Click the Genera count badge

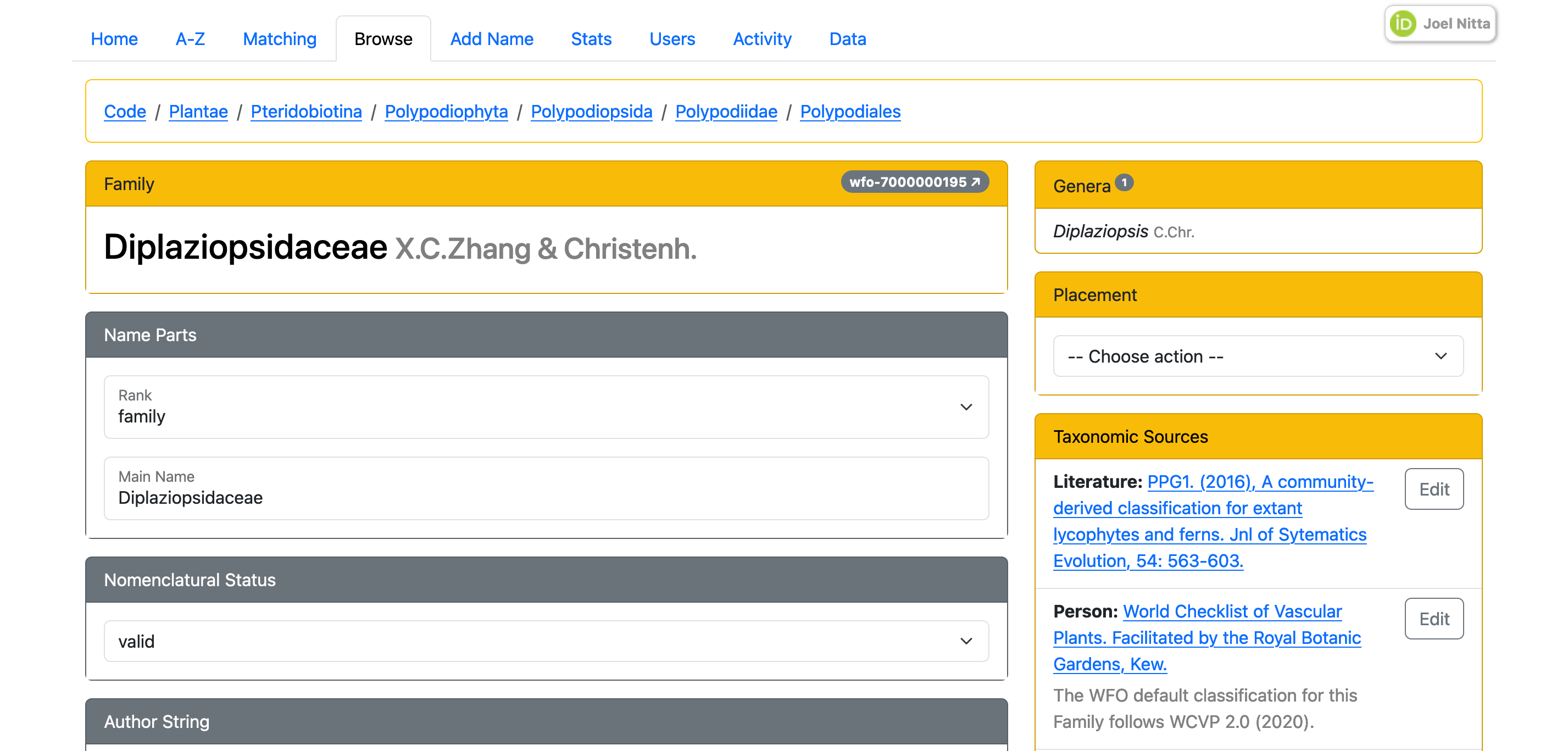pos(1124,182)
